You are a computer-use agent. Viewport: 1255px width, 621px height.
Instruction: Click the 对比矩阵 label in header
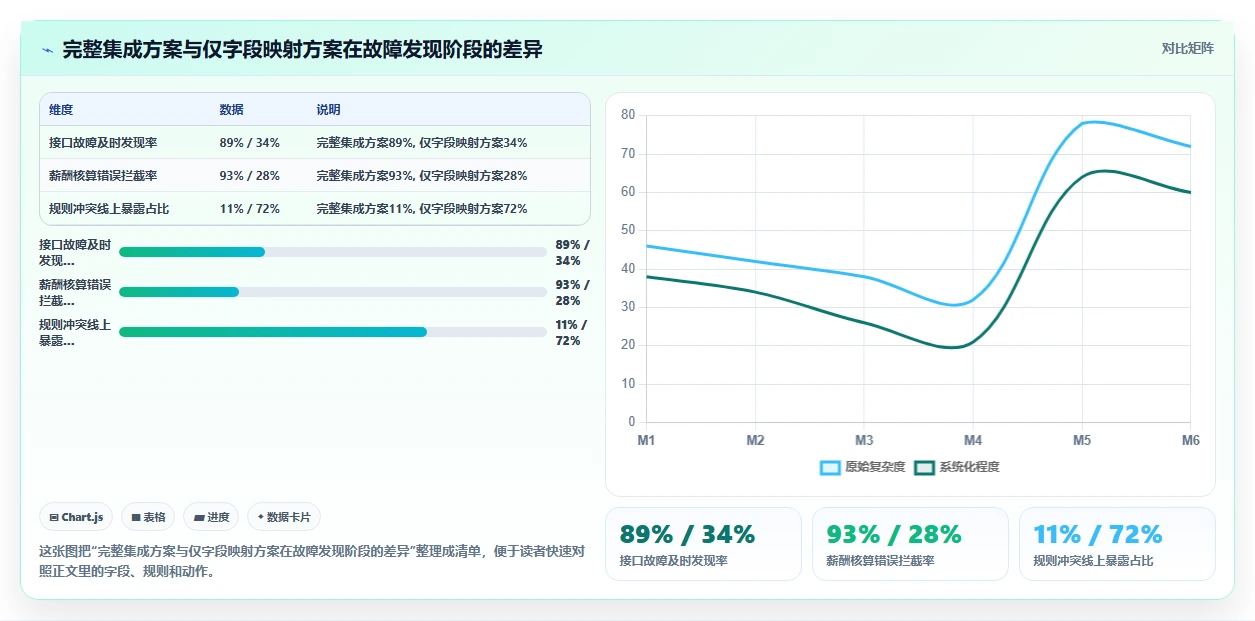point(1188,49)
